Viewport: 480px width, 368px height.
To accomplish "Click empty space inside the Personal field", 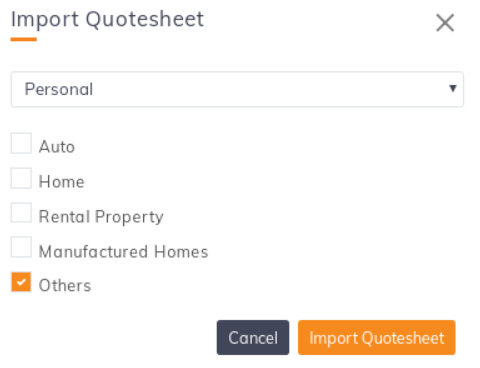I will 267,89.
